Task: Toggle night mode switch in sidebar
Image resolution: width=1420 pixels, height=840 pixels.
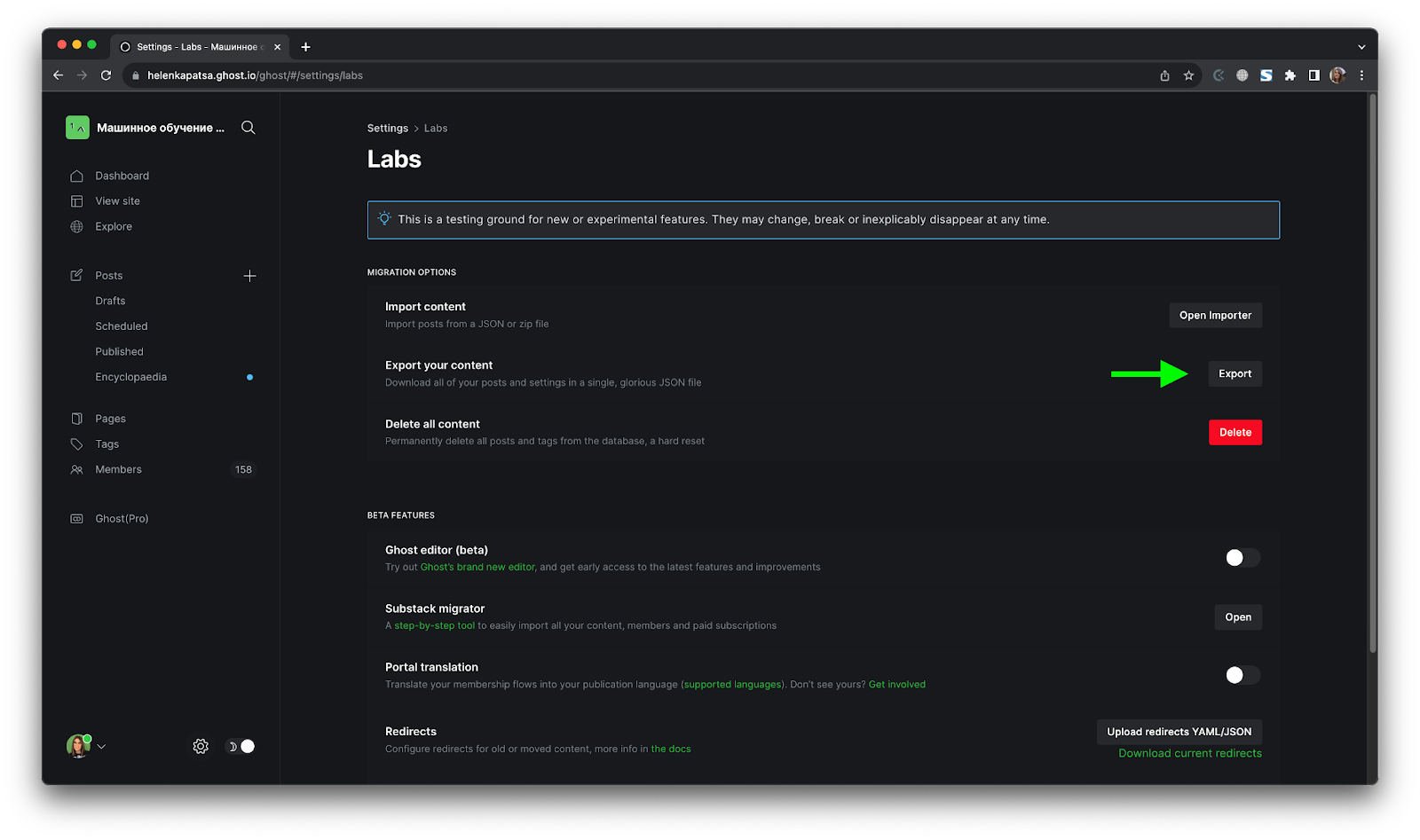Action: click(x=241, y=747)
